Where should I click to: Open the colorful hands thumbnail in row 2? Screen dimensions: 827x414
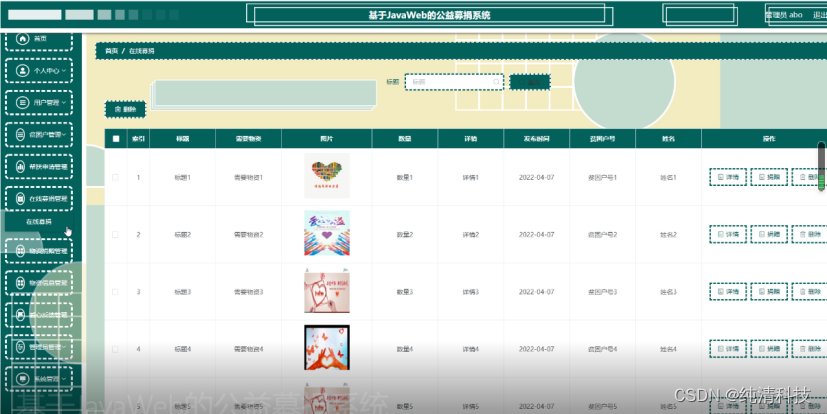(327, 233)
